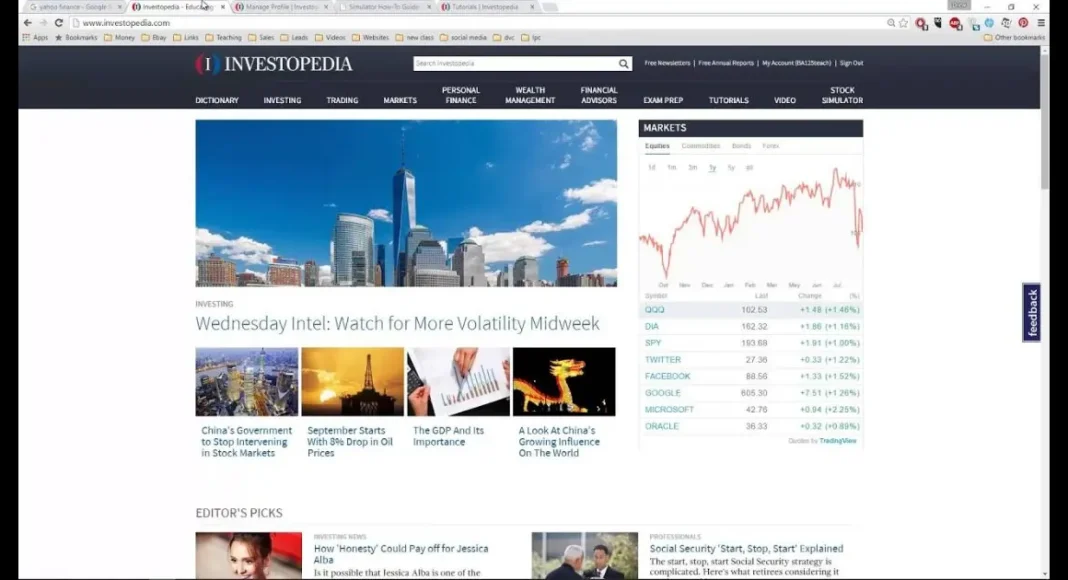Open the EXAM PREP menu
The image size is (1068, 580).
(663, 100)
